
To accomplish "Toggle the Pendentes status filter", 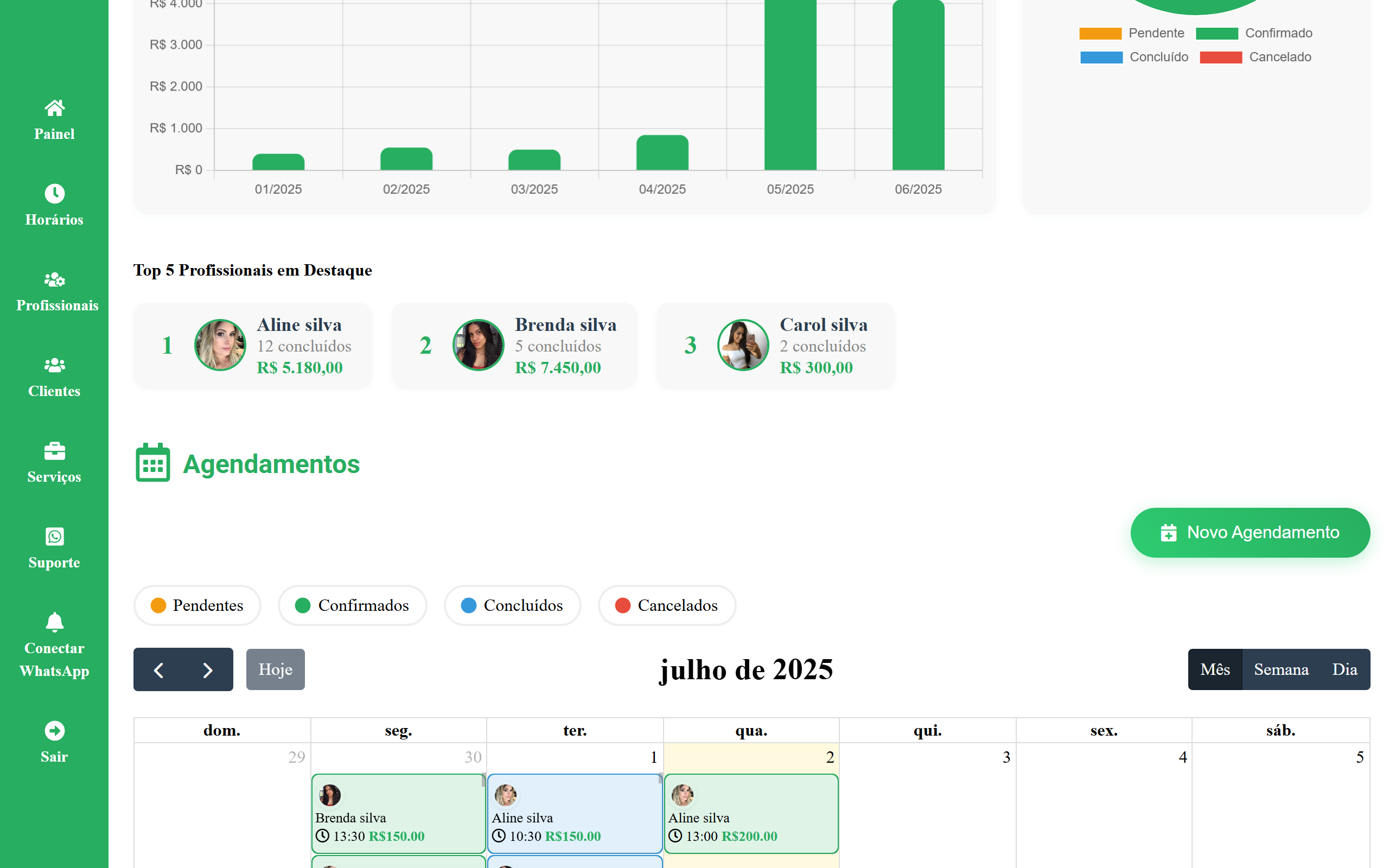I will (x=197, y=605).
